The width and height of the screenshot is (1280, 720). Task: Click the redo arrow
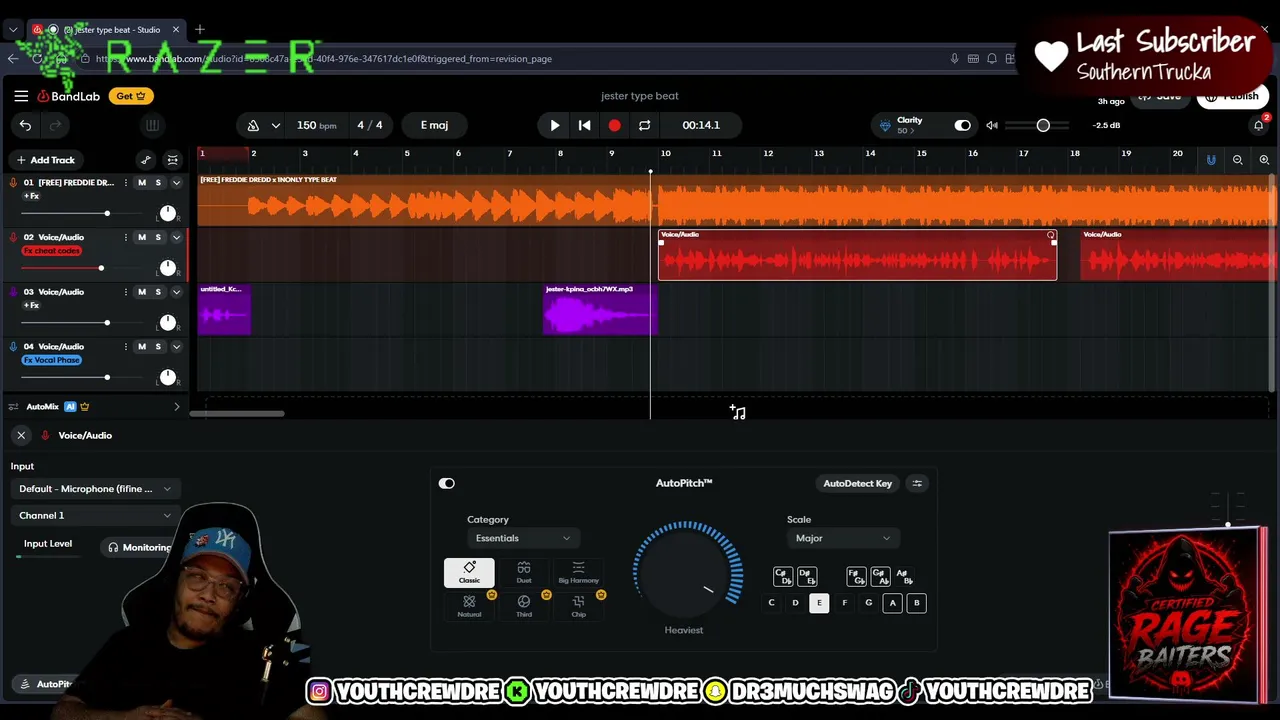pyautogui.click(x=56, y=125)
